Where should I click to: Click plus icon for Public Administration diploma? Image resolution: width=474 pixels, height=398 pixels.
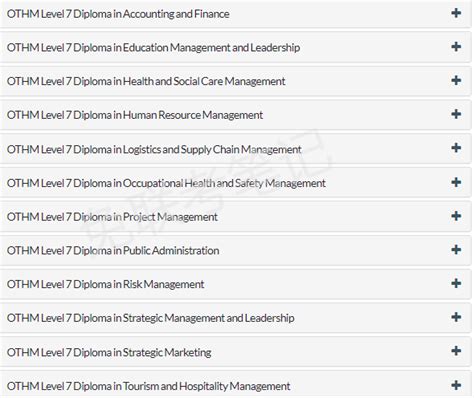(x=456, y=250)
